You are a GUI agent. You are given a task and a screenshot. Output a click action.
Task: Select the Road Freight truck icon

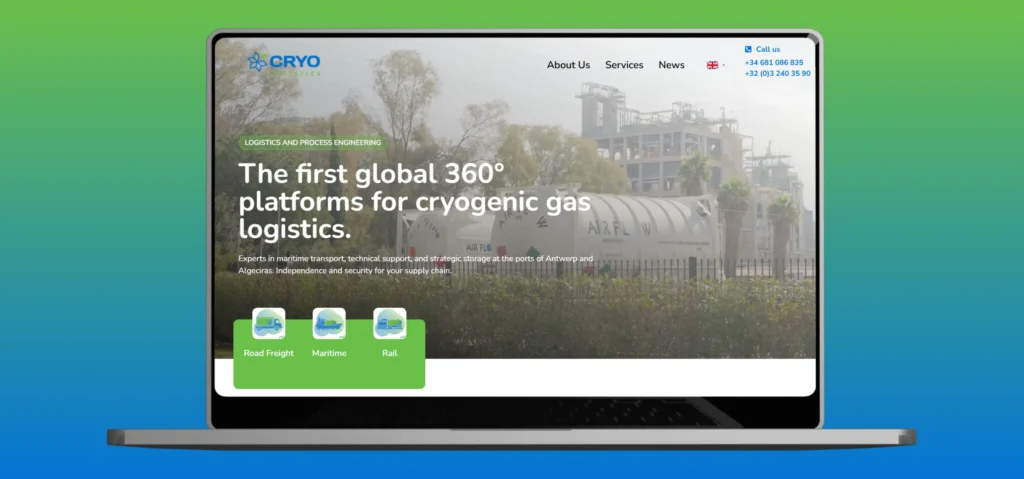(x=268, y=323)
